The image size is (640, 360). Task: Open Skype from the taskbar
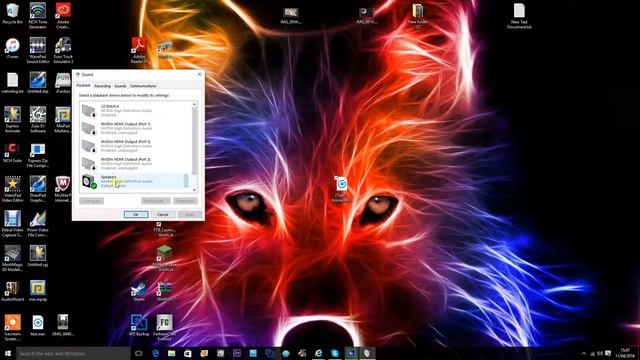pyautogui.click(x=335, y=353)
